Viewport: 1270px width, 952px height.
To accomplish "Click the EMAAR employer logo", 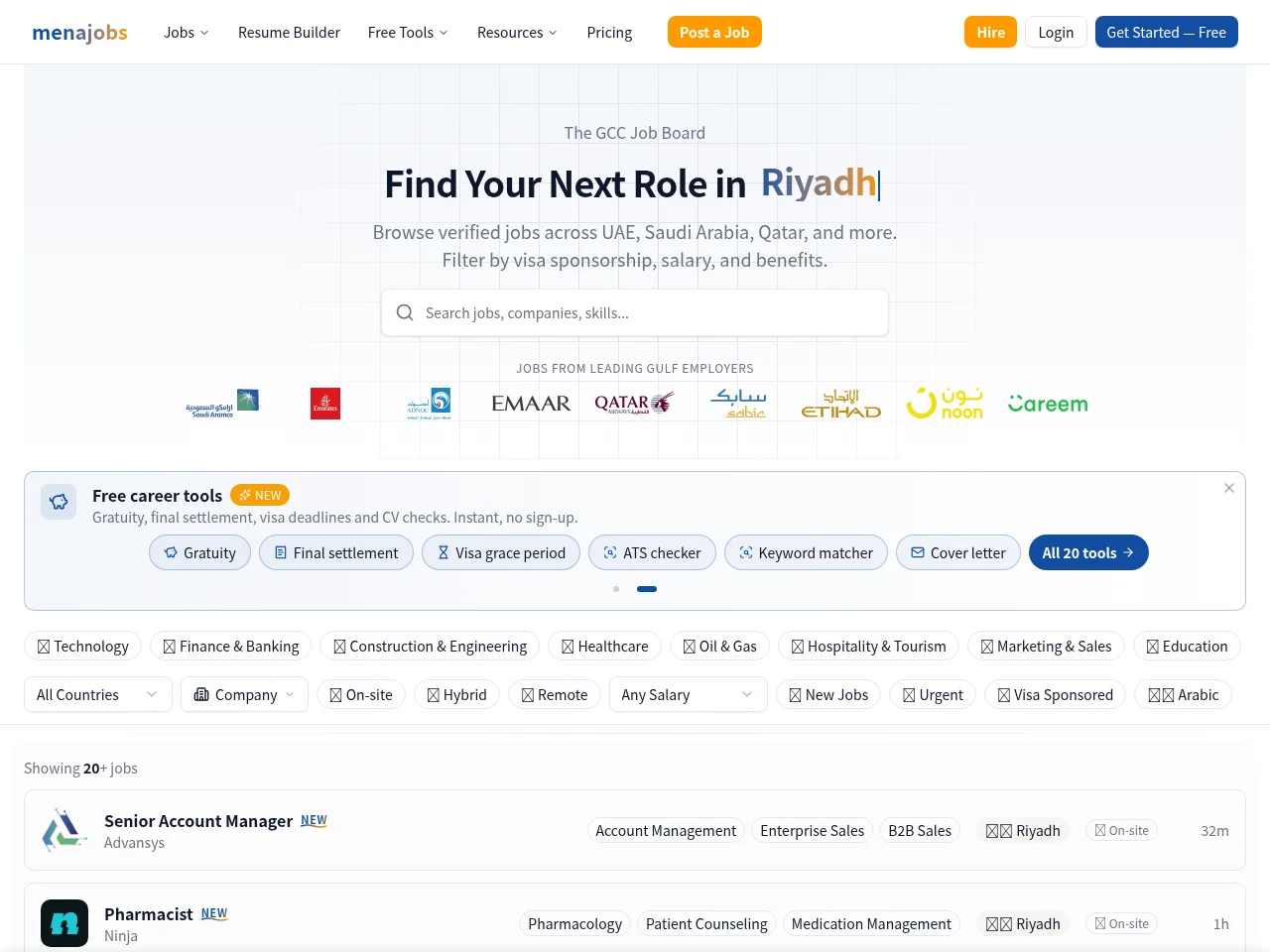I will 532,404.
